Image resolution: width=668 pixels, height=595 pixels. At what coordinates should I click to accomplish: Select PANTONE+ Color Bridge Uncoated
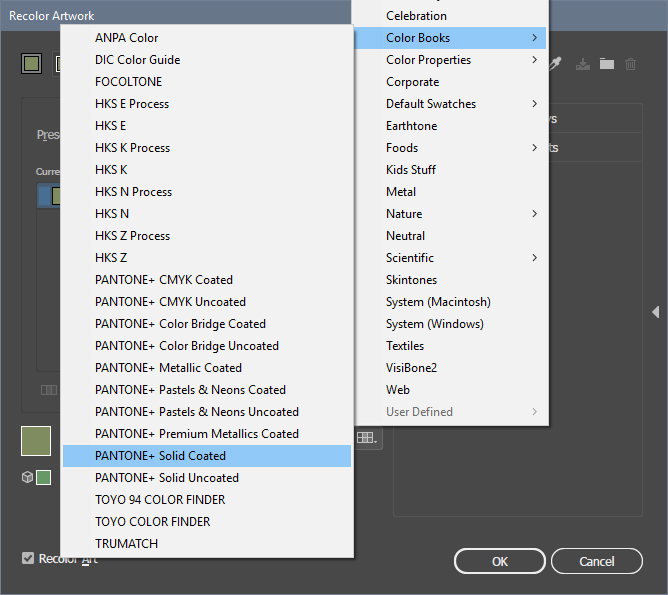(x=207, y=346)
